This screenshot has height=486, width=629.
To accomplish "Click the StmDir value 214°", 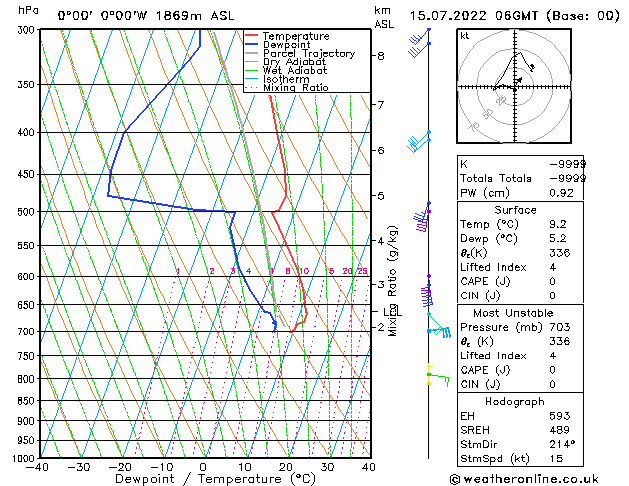I will tap(562, 444).
